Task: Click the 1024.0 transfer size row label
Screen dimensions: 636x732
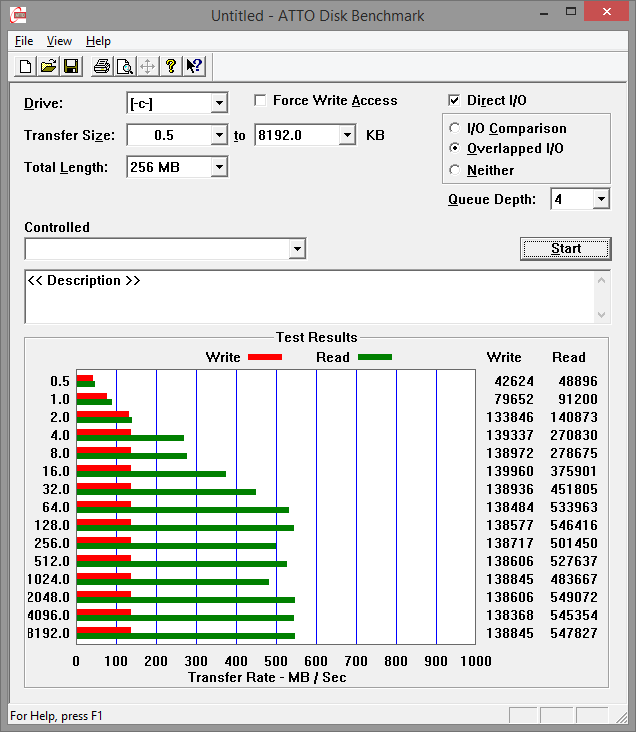Action: (48, 579)
